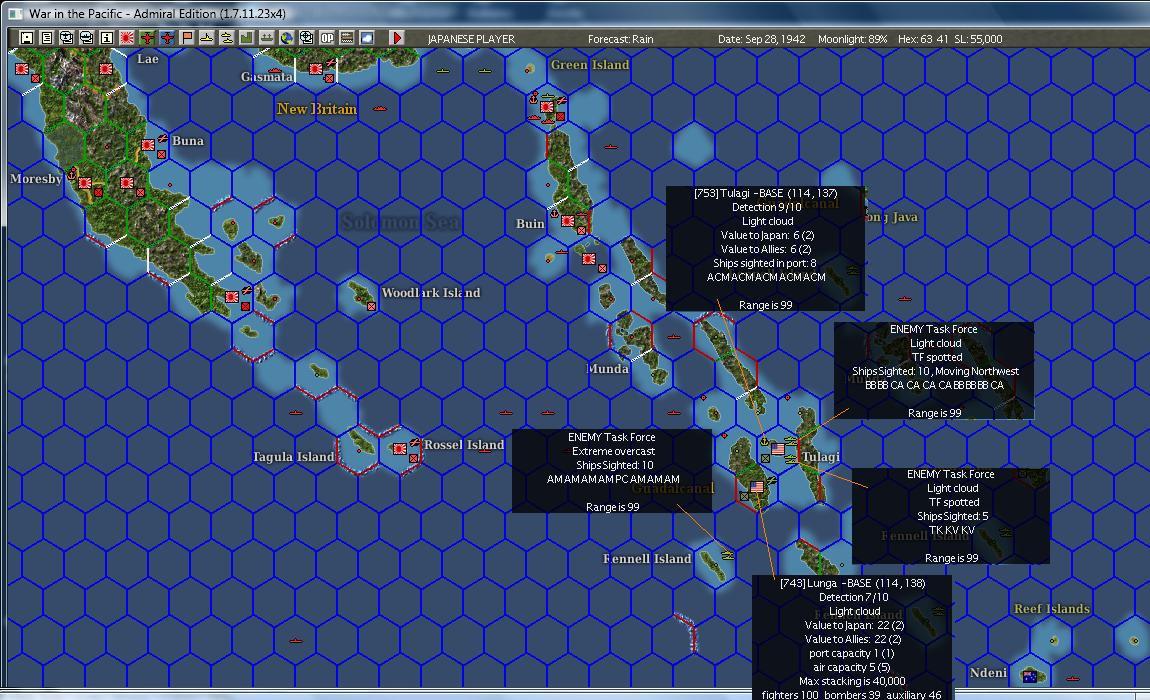Click the 'Moonlight: 89%' status text

[852, 39]
